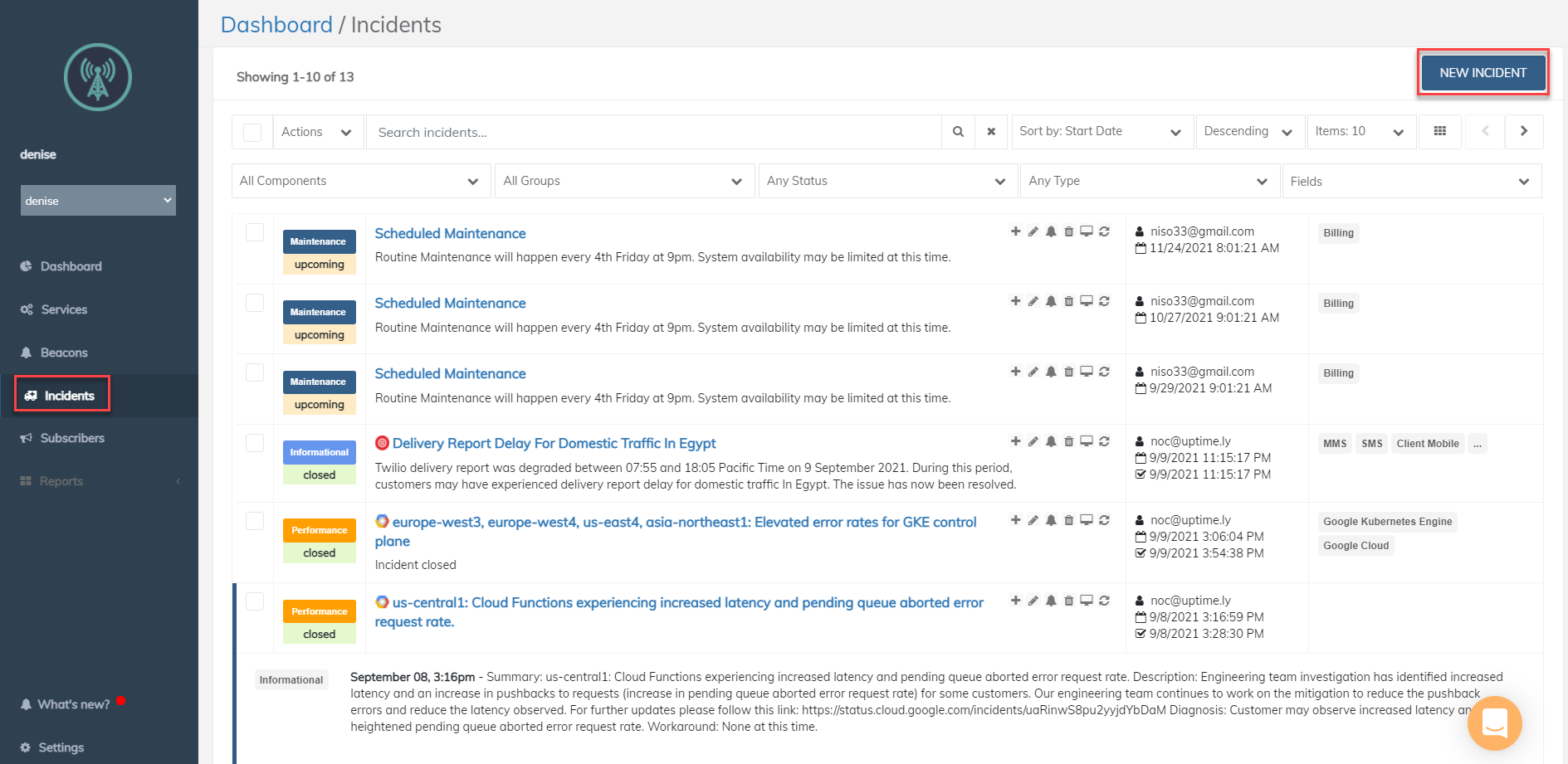Check the box for the Egypt delivery incident
This screenshot has height=764, width=1568.
tap(255, 443)
